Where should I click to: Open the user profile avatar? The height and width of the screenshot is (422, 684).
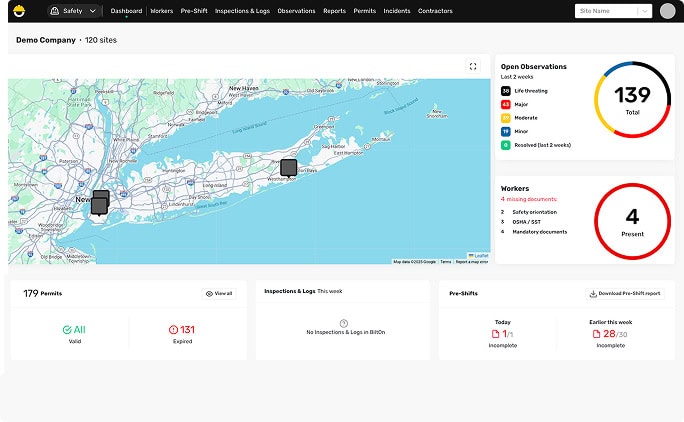[668, 11]
